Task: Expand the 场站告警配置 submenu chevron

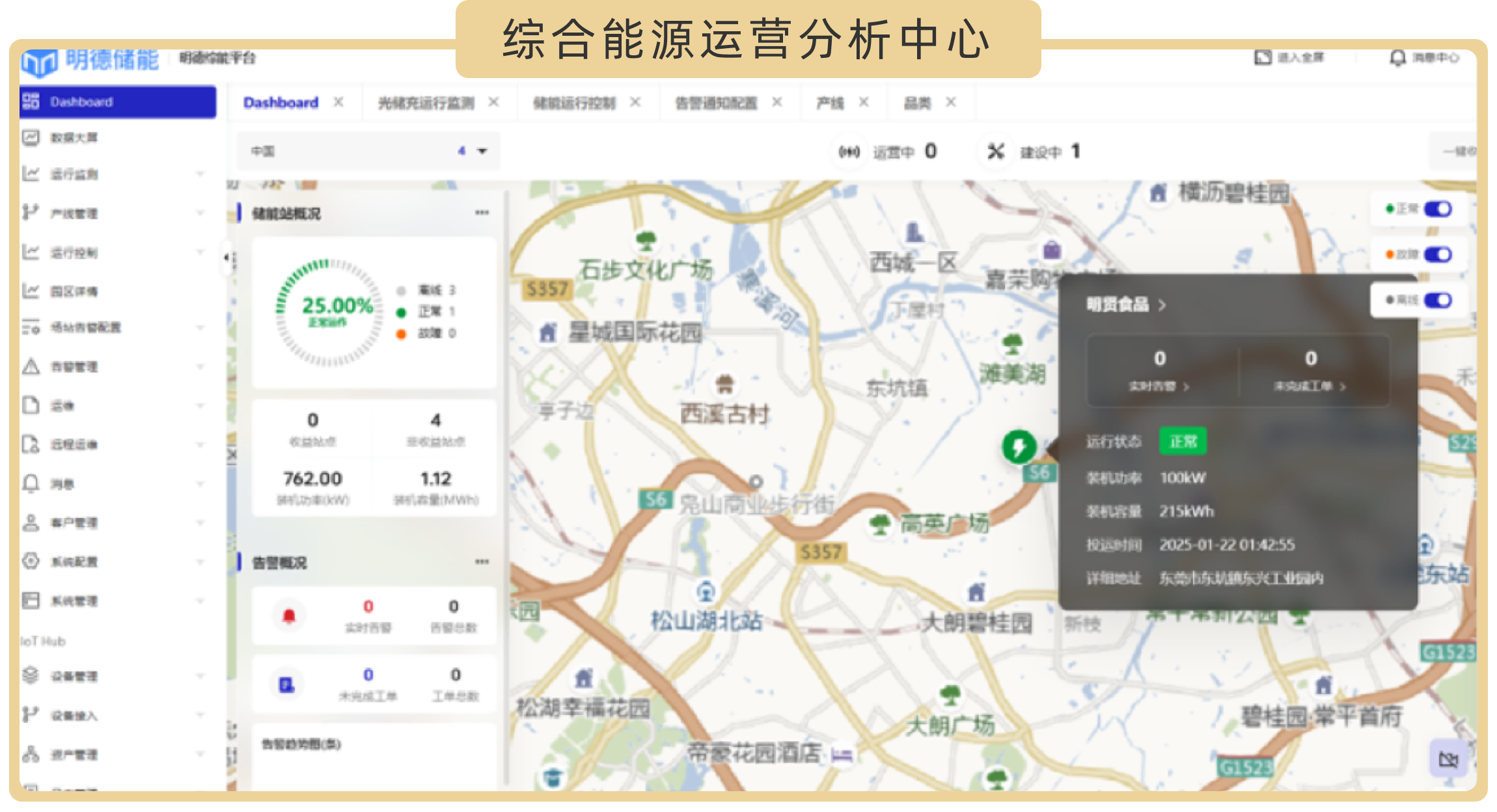Action: point(200,327)
